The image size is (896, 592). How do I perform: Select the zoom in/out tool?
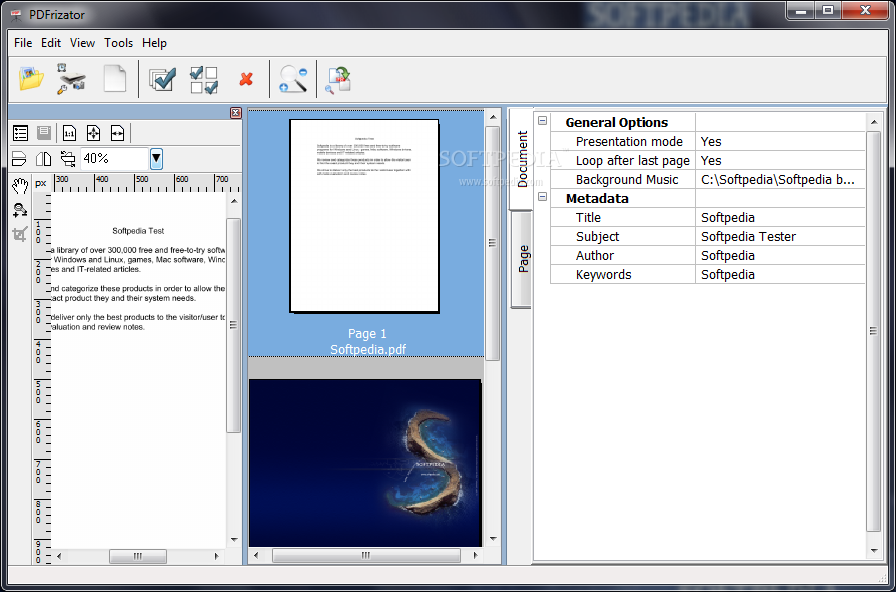pos(20,210)
